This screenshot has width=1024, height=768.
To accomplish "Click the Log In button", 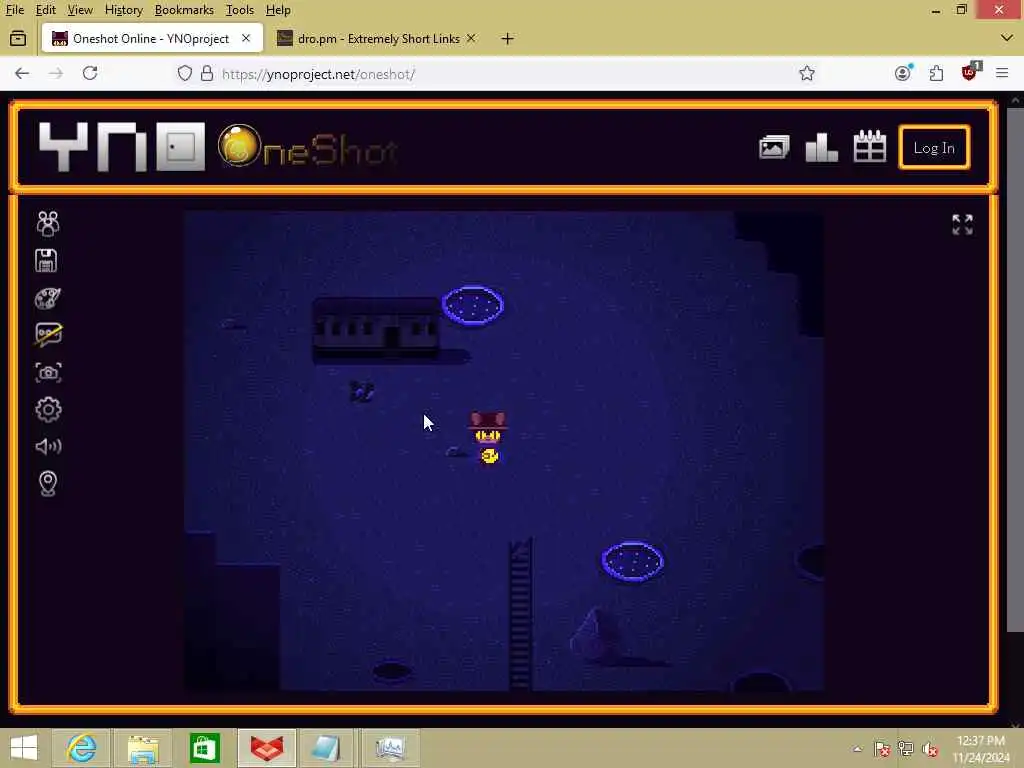I will [x=934, y=148].
